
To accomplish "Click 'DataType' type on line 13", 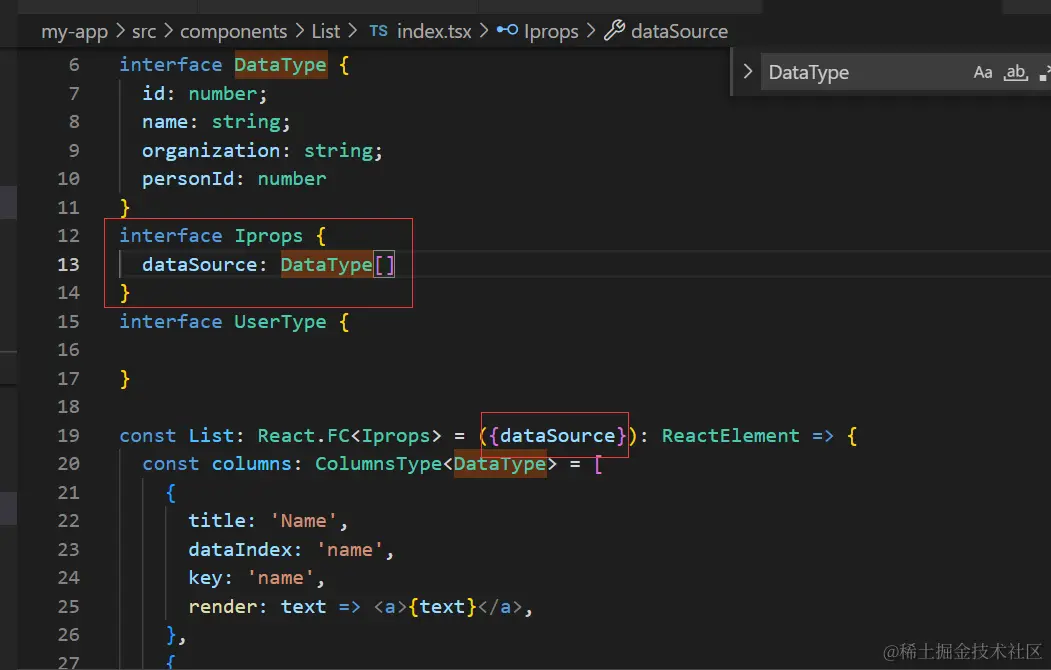I will coord(326,265).
